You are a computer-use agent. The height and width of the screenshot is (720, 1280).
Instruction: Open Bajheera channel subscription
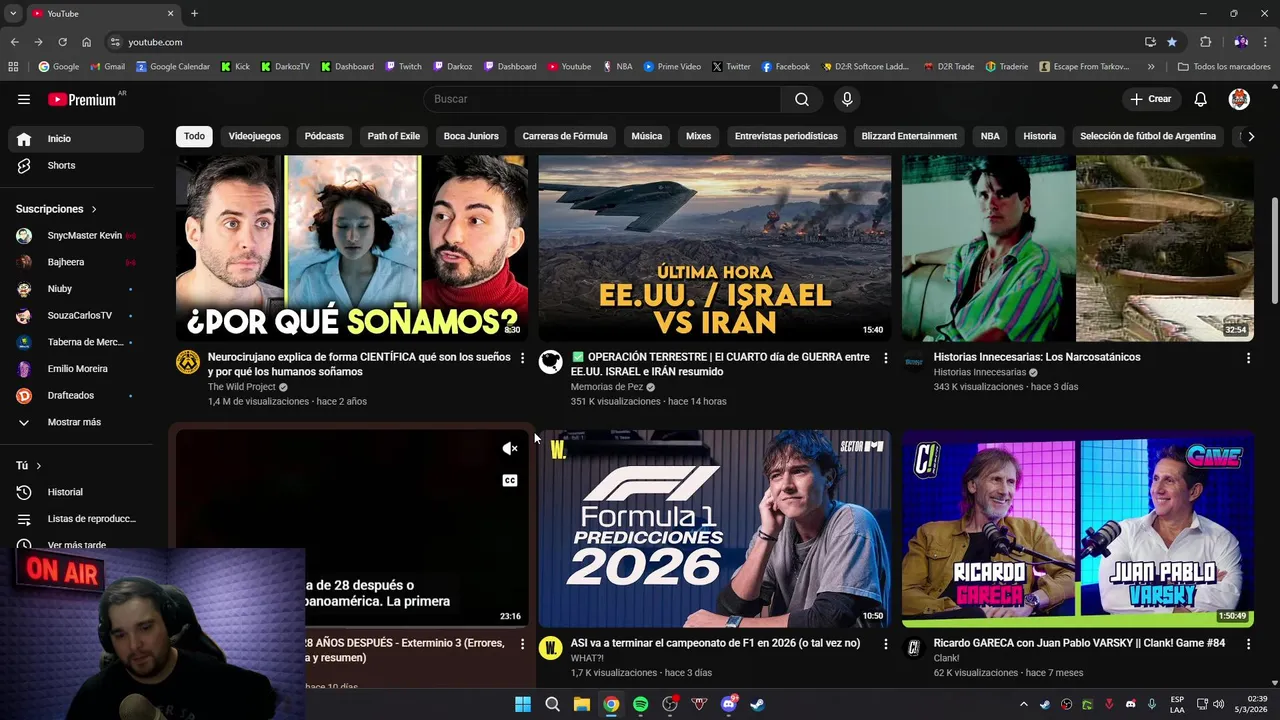pyautogui.click(x=76, y=262)
